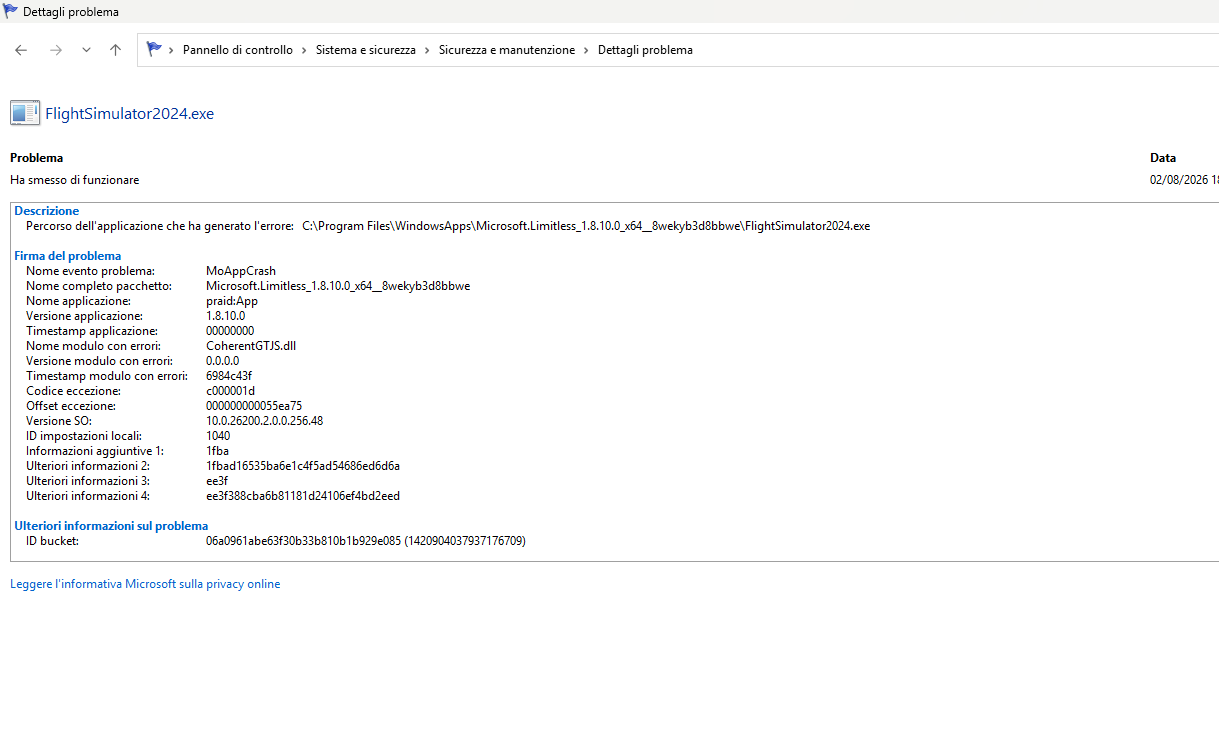Click the 1fba additional information value
Screen dimensions: 1219x742
[x=217, y=451]
